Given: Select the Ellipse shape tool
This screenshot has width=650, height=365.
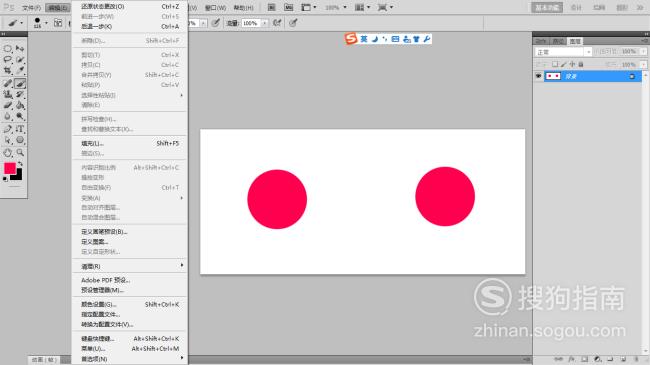Looking at the screenshot, I should [20, 140].
